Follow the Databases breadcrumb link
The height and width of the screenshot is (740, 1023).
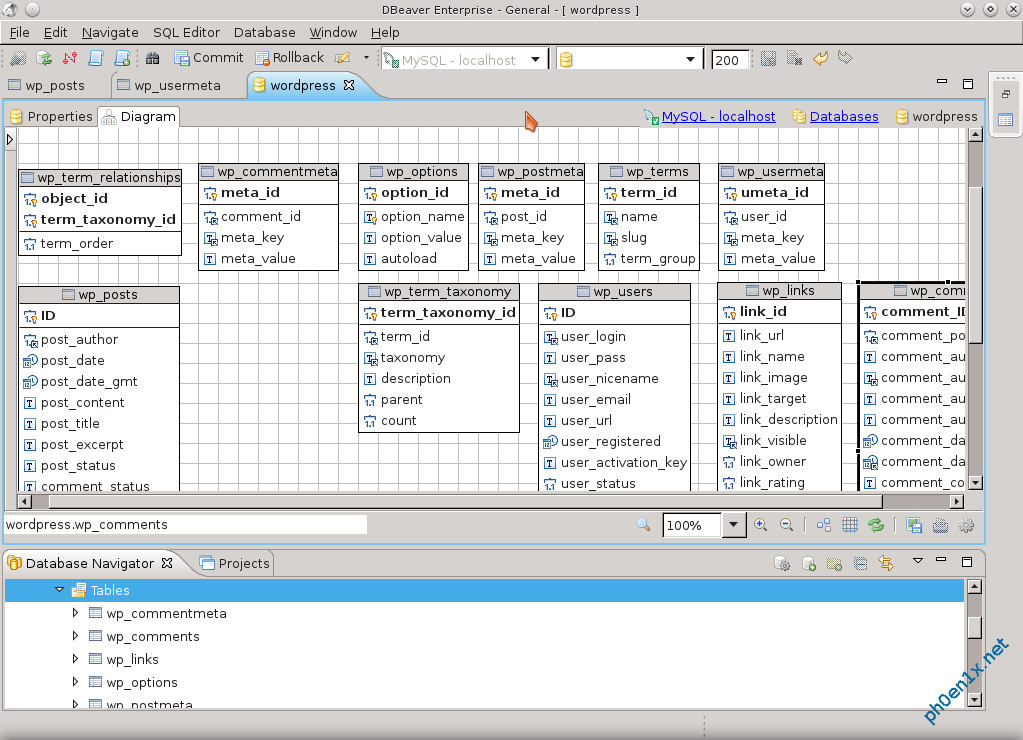(x=844, y=116)
